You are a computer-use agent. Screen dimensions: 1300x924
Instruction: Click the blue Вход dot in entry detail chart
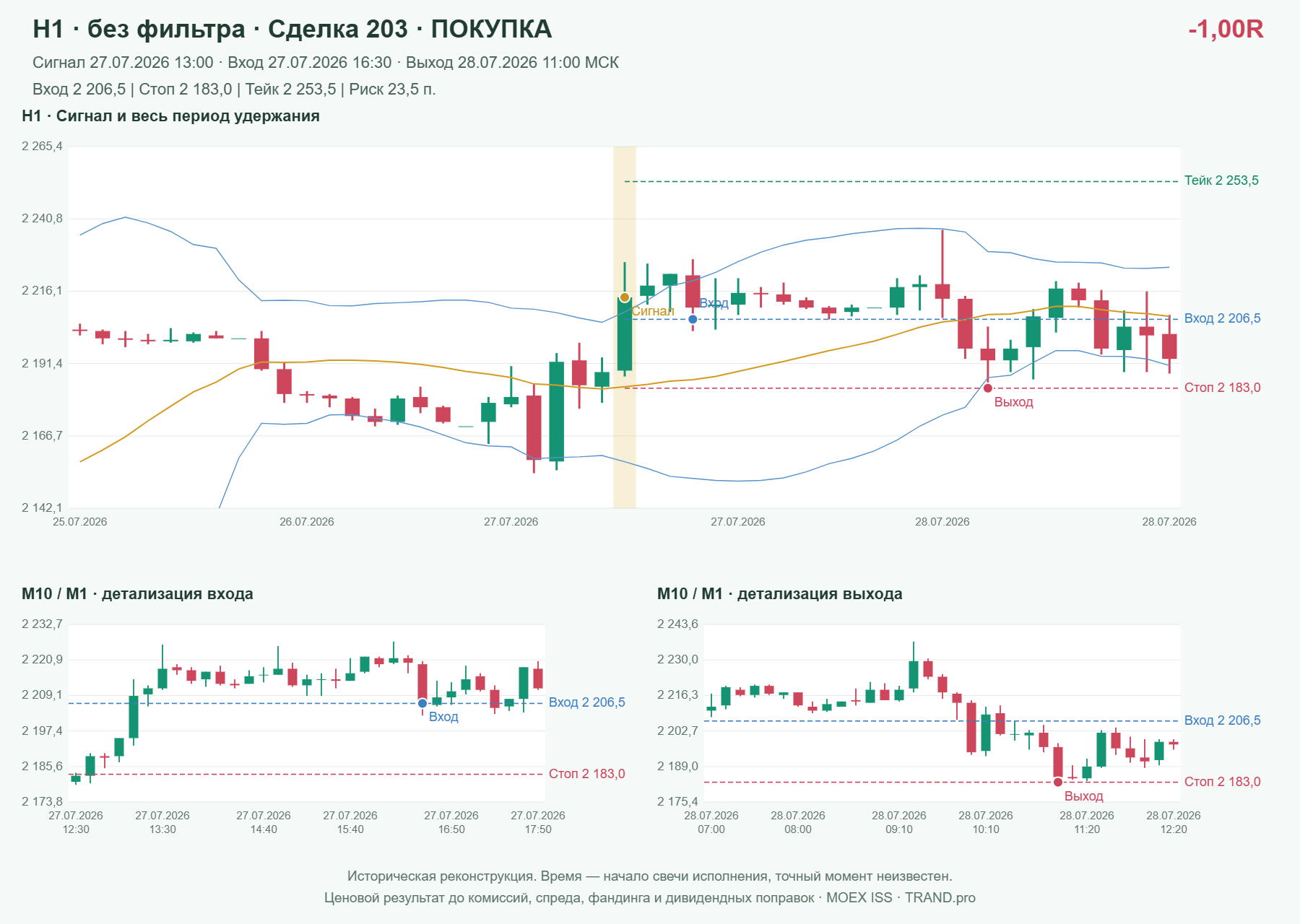(422, 703)
